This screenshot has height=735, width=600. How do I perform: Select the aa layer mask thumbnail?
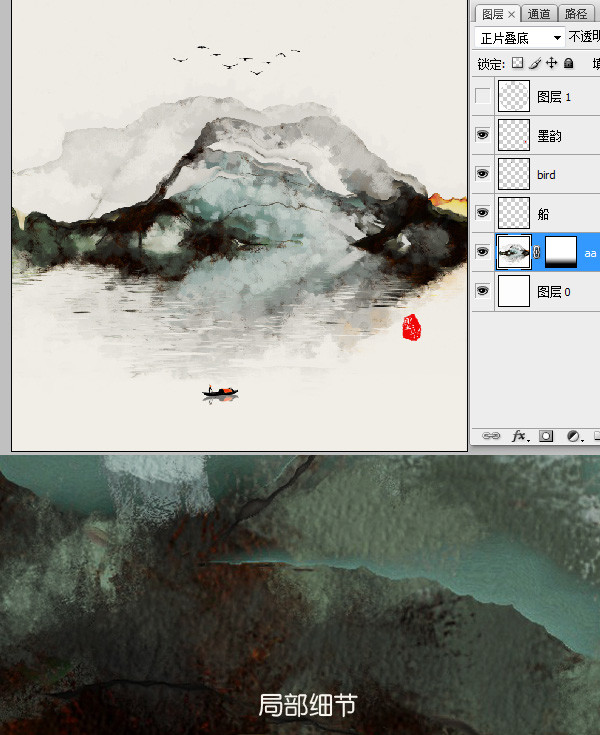click(561, 252)
